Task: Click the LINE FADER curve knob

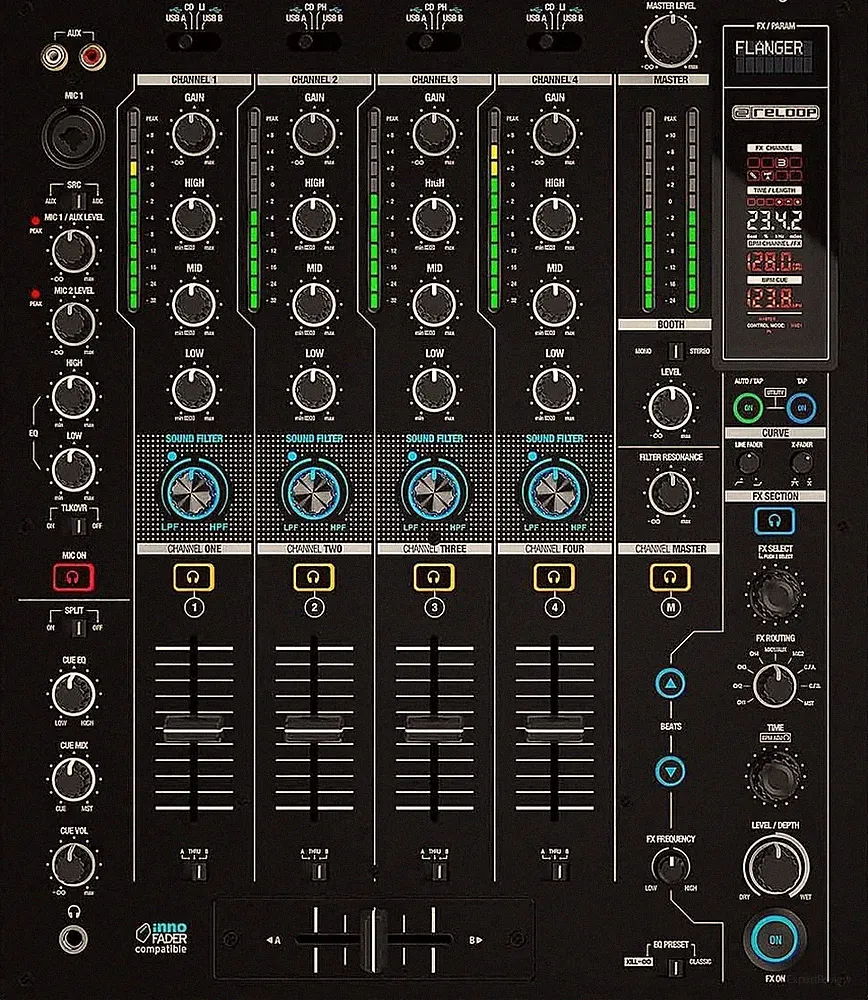Action: [x=748, y=462]
